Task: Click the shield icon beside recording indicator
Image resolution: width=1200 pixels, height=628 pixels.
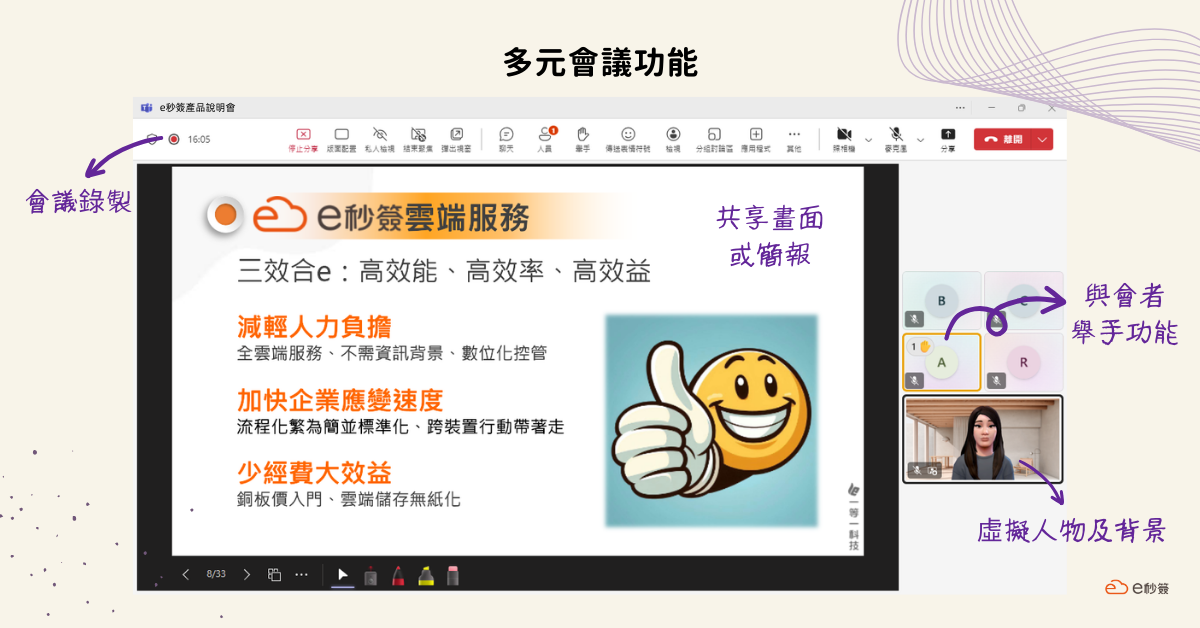Action: click(152, 139)
